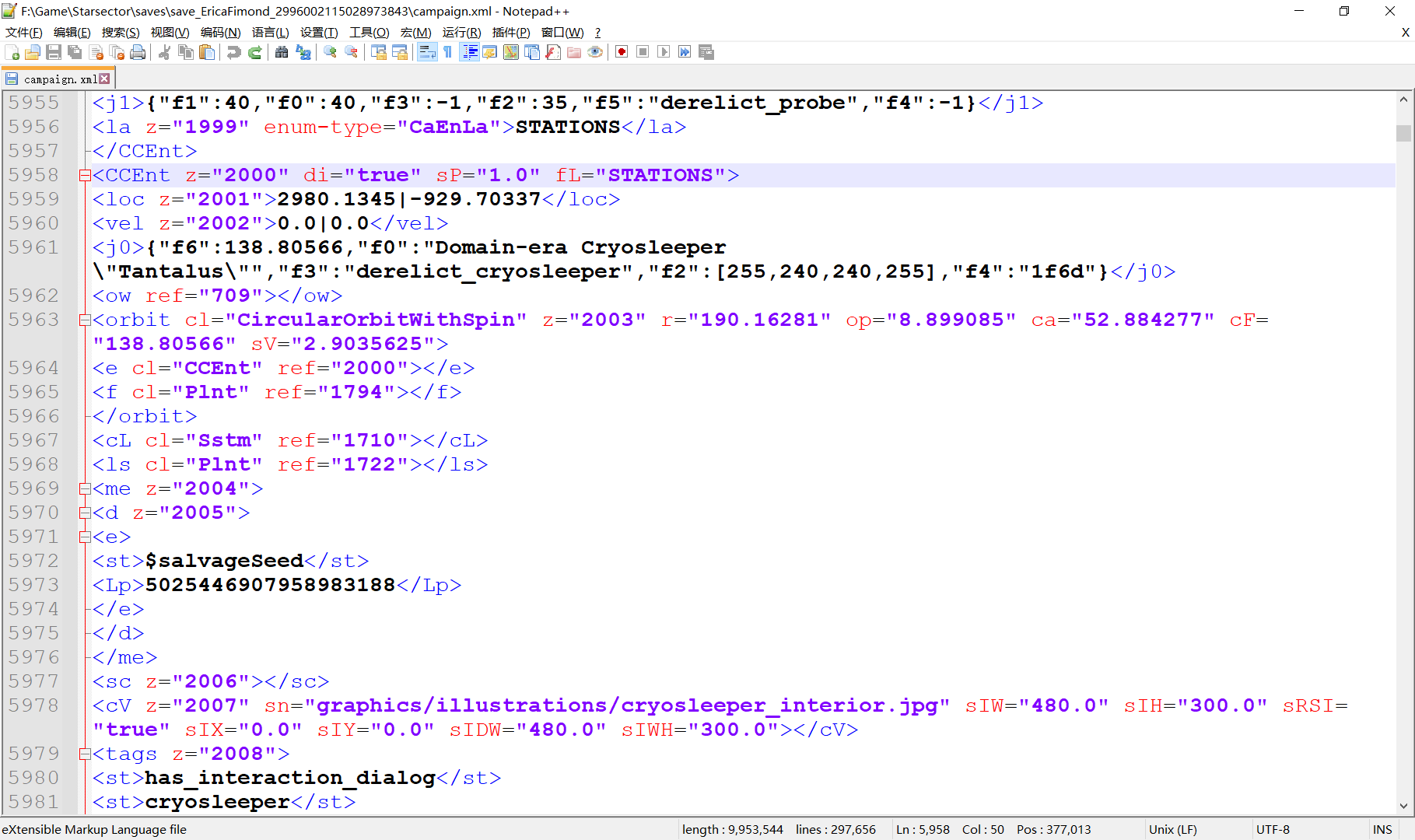The width and height of the screenshot is (1415, 840).
Task: Open the 插件(P) plugins menu
Action: coord(510,32)
